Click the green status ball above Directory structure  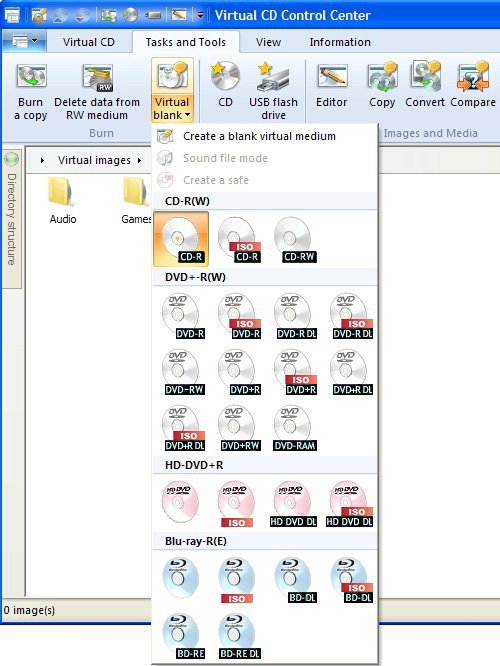[12, 159]
